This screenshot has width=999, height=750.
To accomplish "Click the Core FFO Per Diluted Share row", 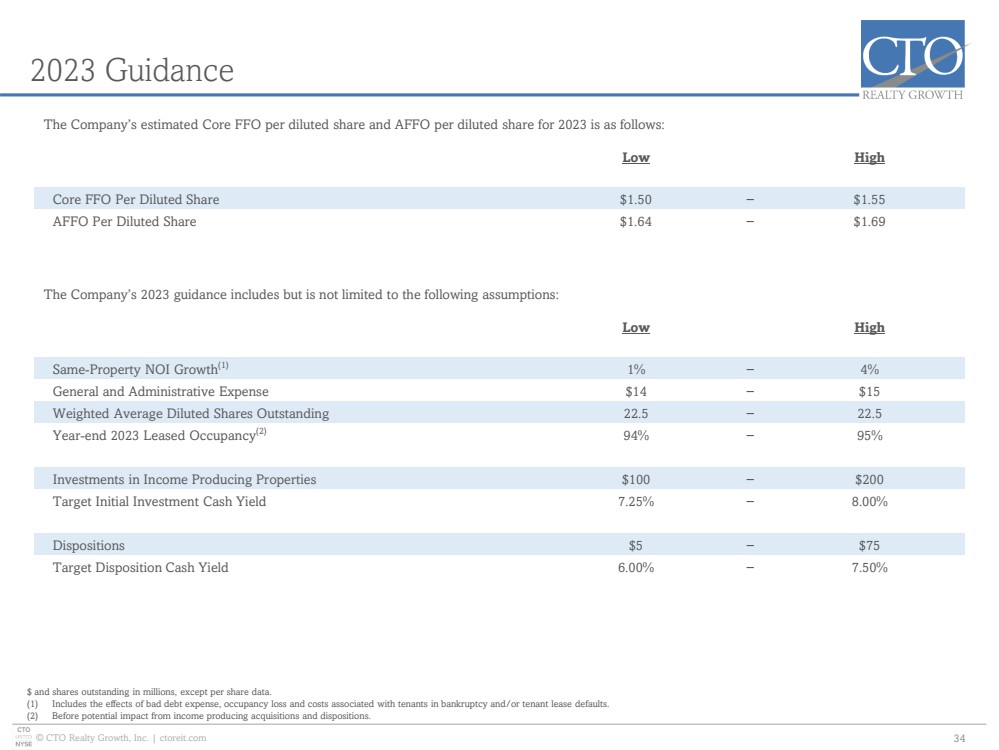I will tap(499, 199).
